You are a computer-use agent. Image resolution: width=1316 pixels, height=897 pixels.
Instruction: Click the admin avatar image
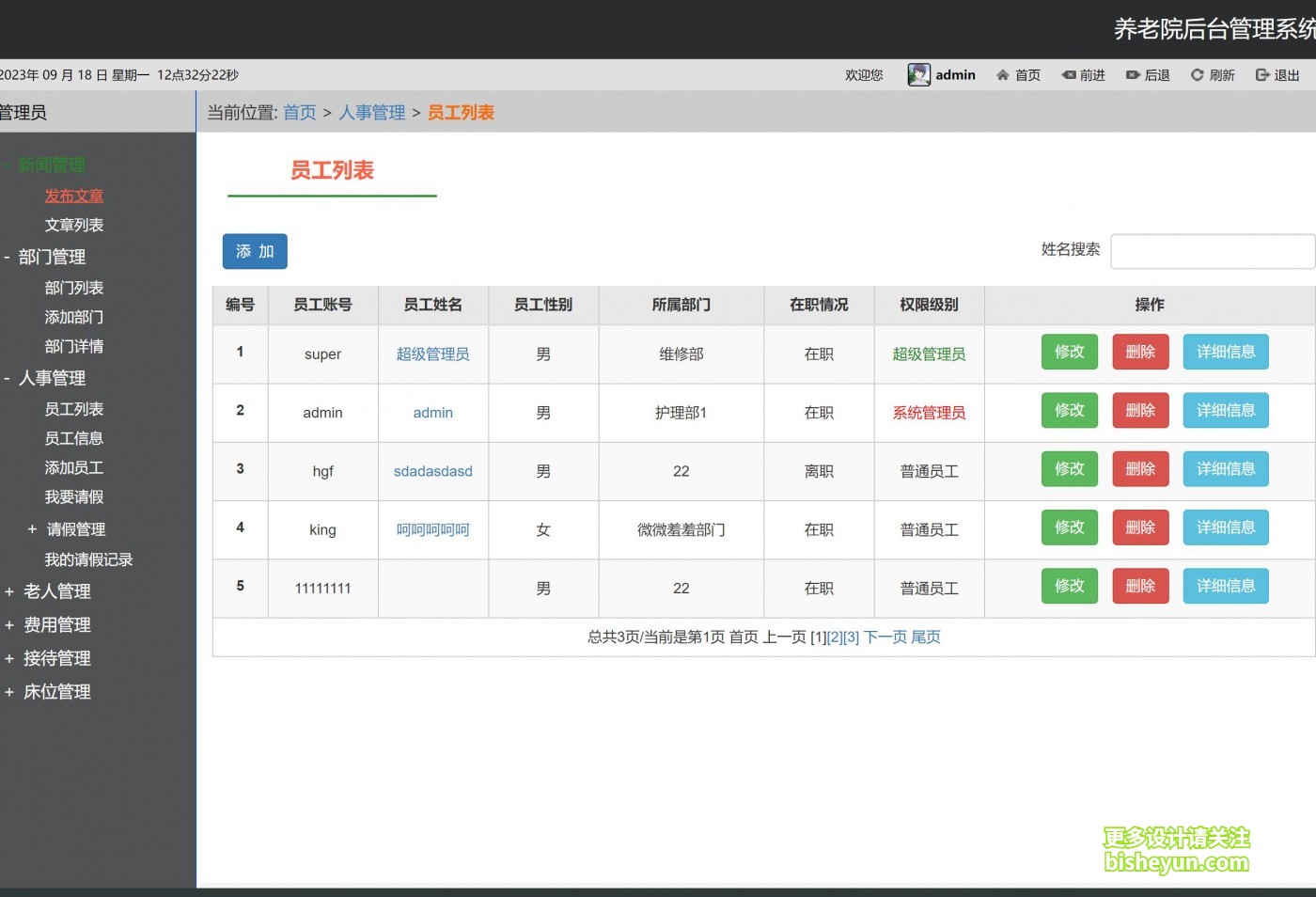click(x=918, y=75)
